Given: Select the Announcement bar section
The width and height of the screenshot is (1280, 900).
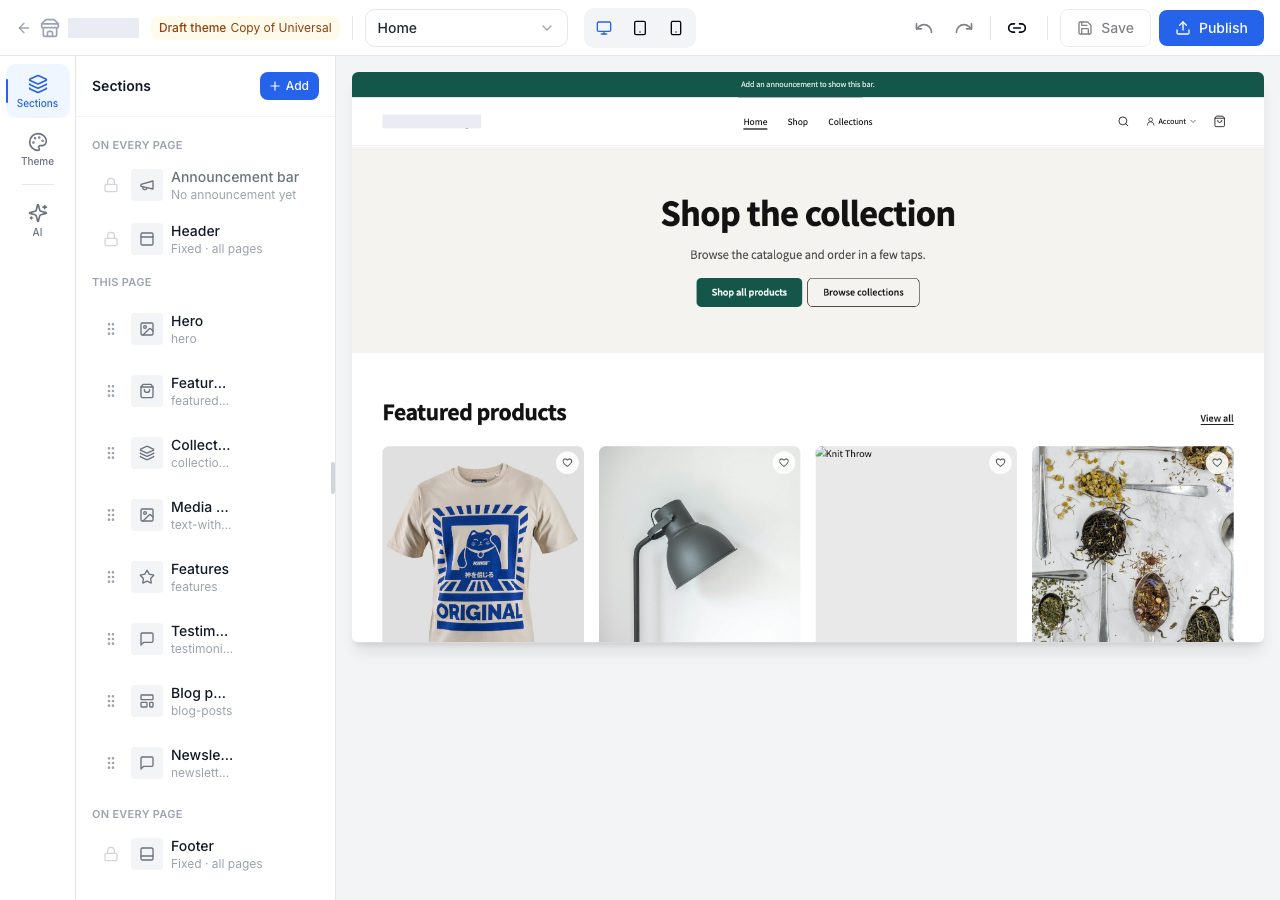Looking at the screenshot, I should coord(205,185).
